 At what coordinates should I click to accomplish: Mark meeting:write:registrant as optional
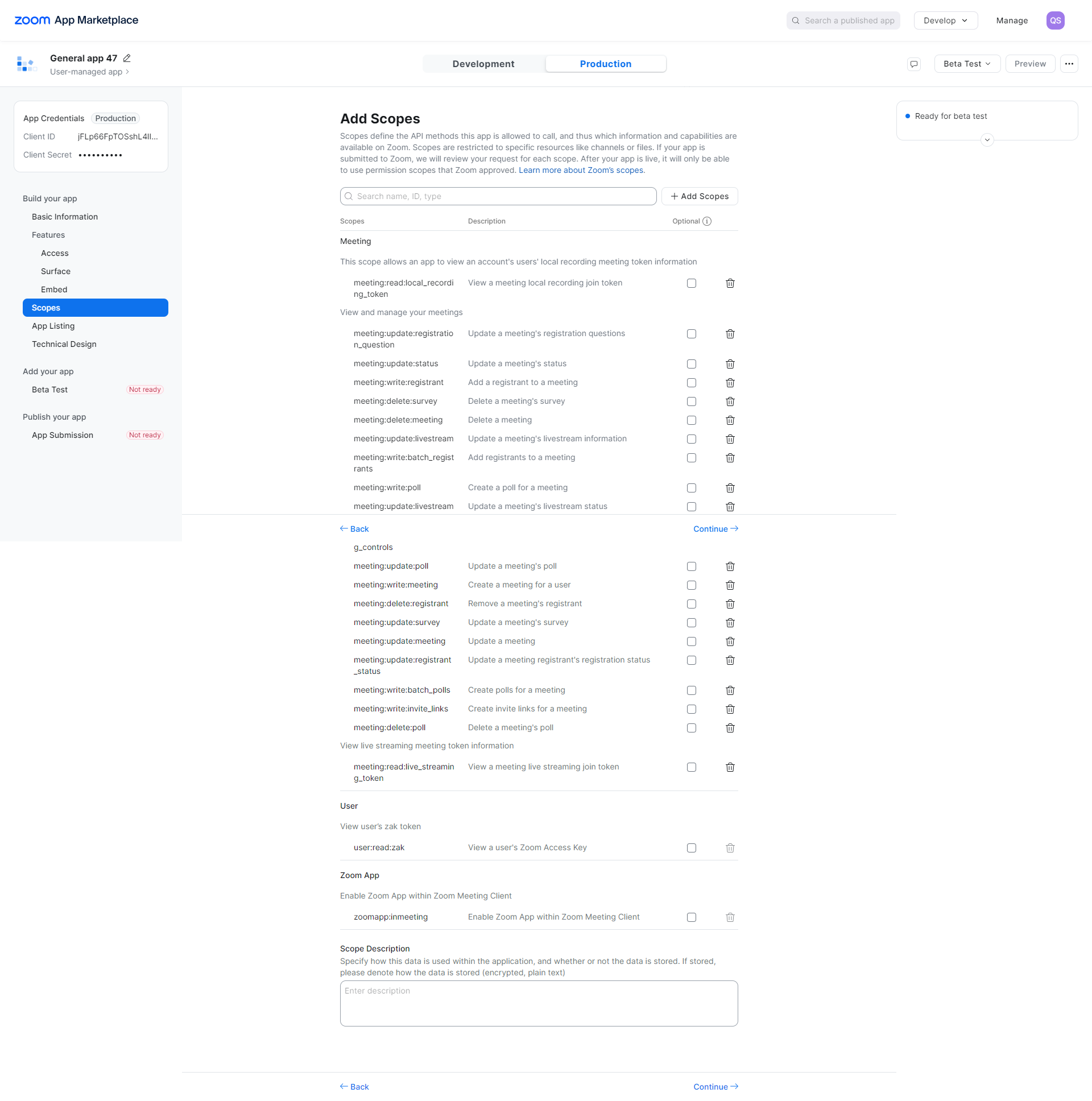692,383
